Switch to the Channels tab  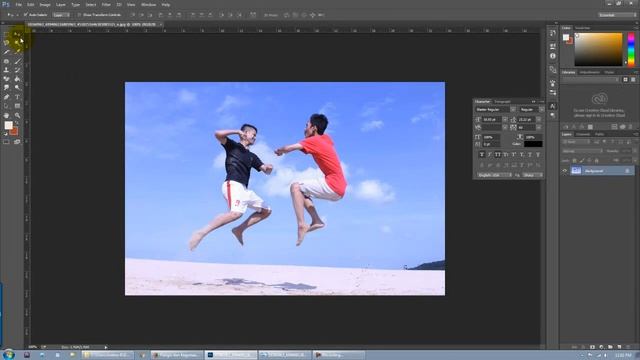click(583, 134)
